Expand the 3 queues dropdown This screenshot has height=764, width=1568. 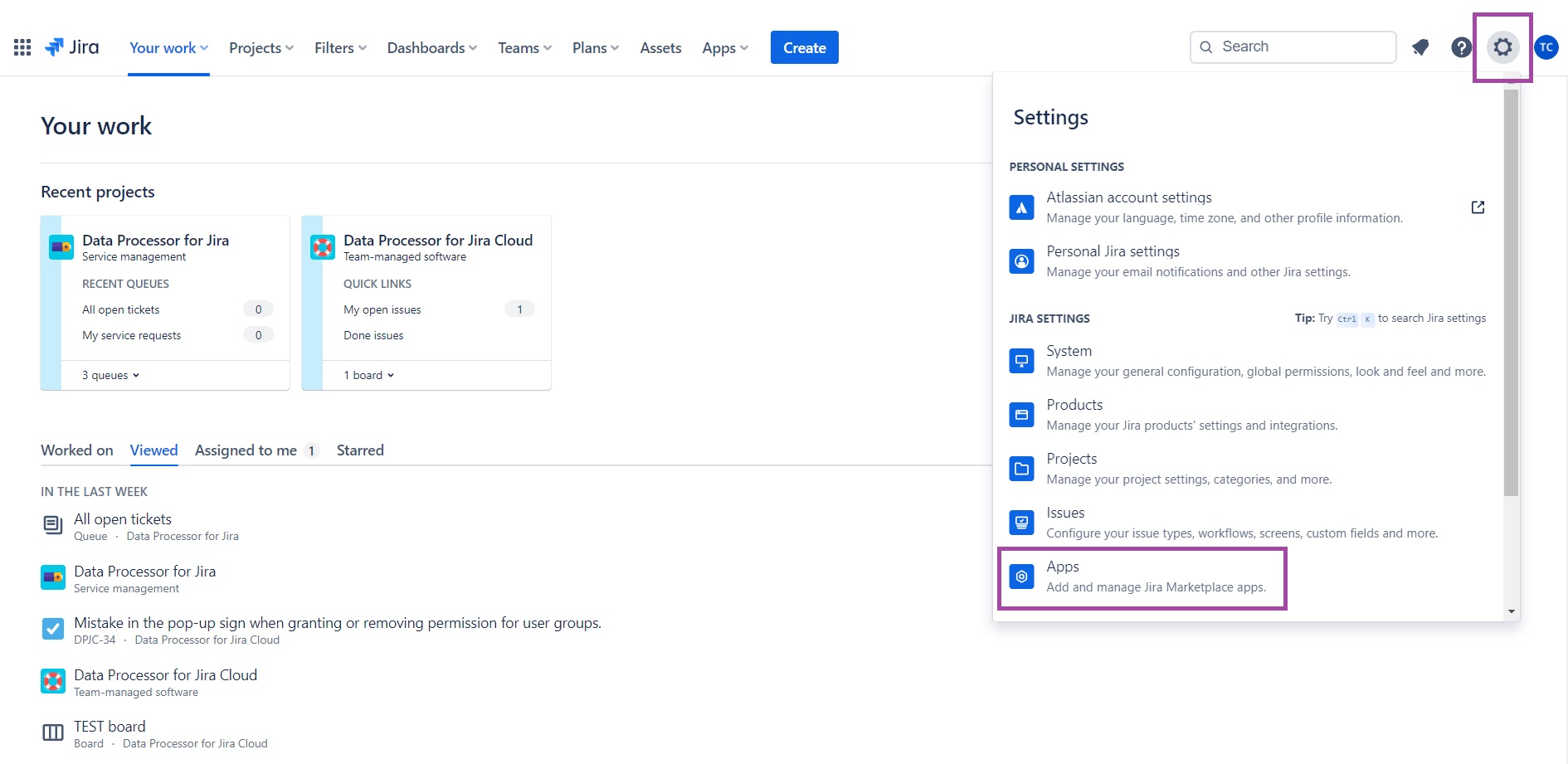(x=111, y=375)
